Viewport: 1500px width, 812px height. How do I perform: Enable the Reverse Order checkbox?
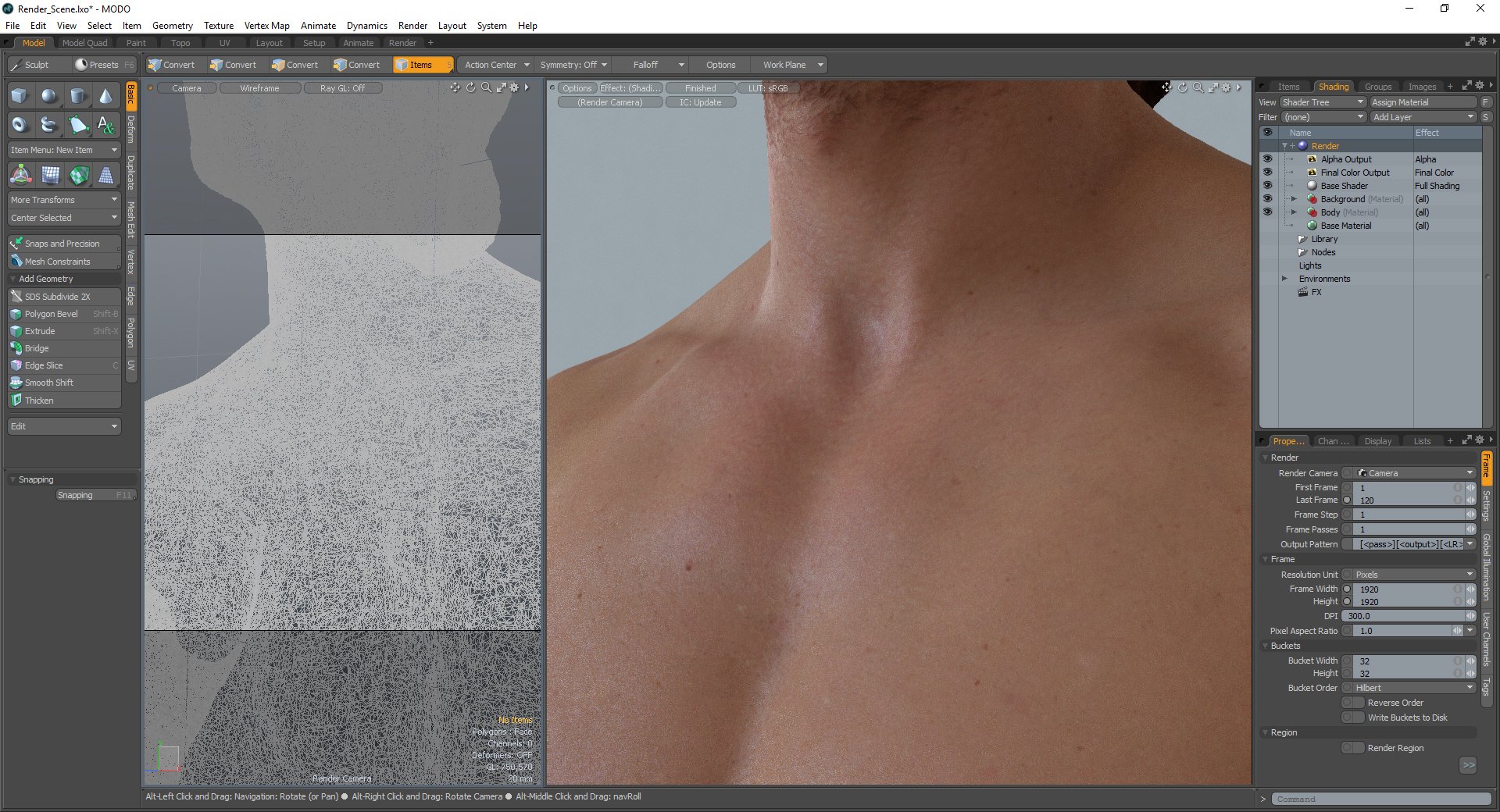click(1352, 702)
